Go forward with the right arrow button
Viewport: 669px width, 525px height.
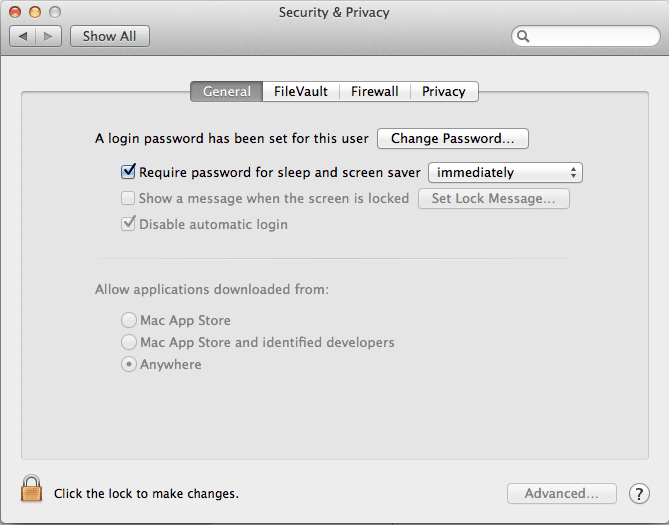click(x=49, y=36)
